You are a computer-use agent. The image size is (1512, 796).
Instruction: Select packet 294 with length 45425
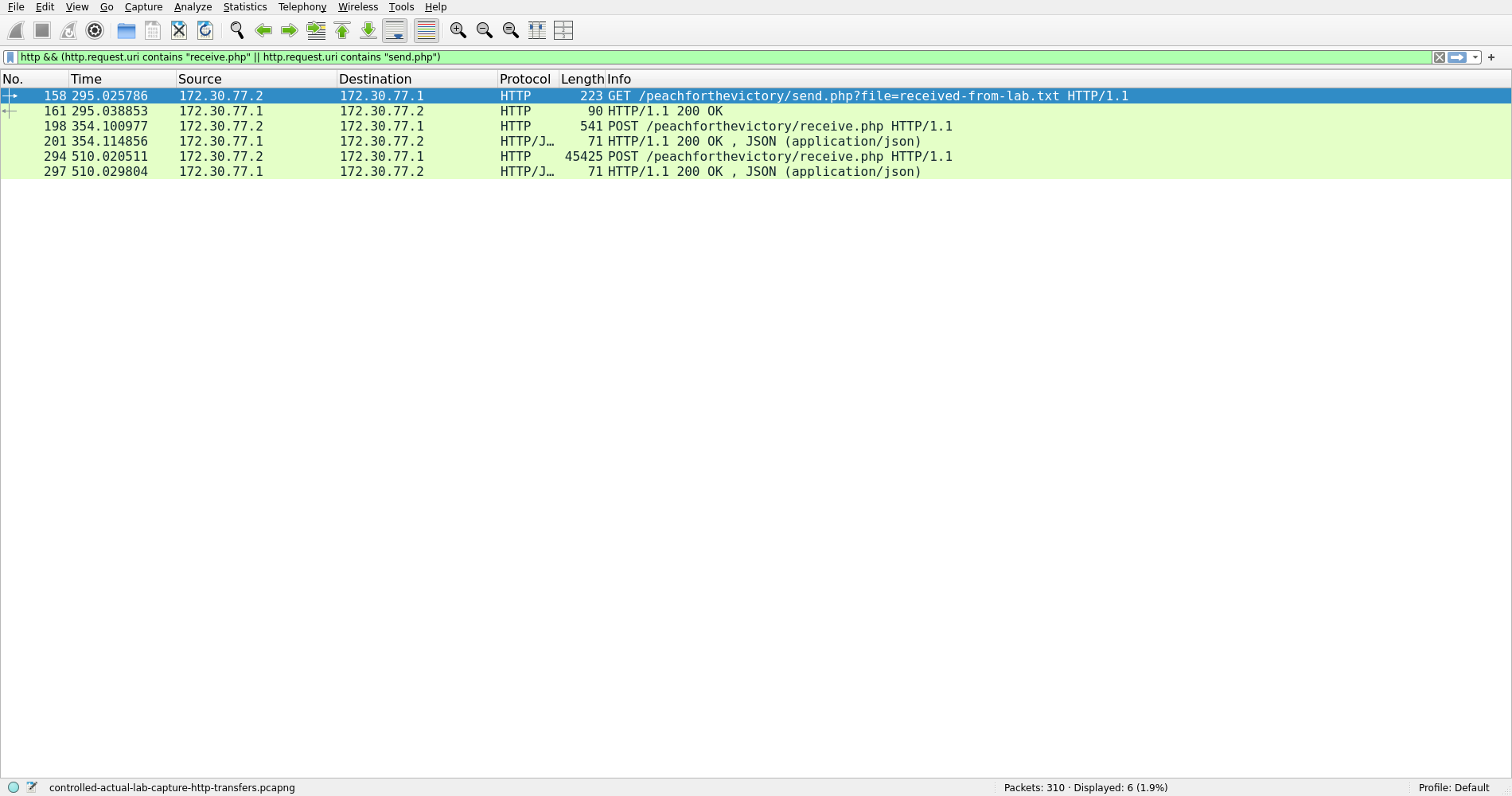coord(756,156)
